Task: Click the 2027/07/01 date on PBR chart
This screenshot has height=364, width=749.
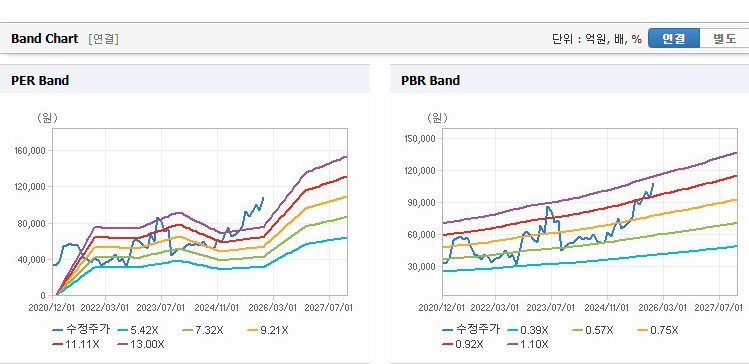Action: click(719, 307)
